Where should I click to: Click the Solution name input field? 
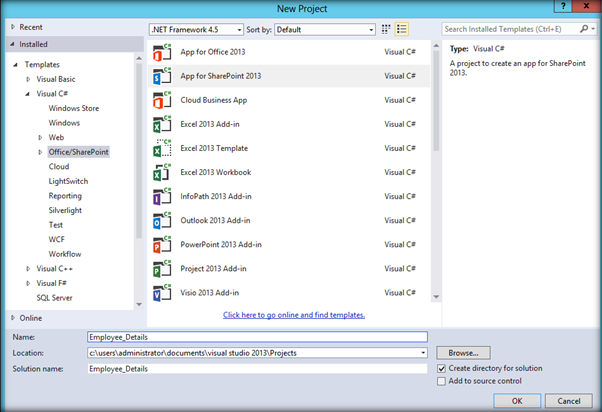pos(257,369)
